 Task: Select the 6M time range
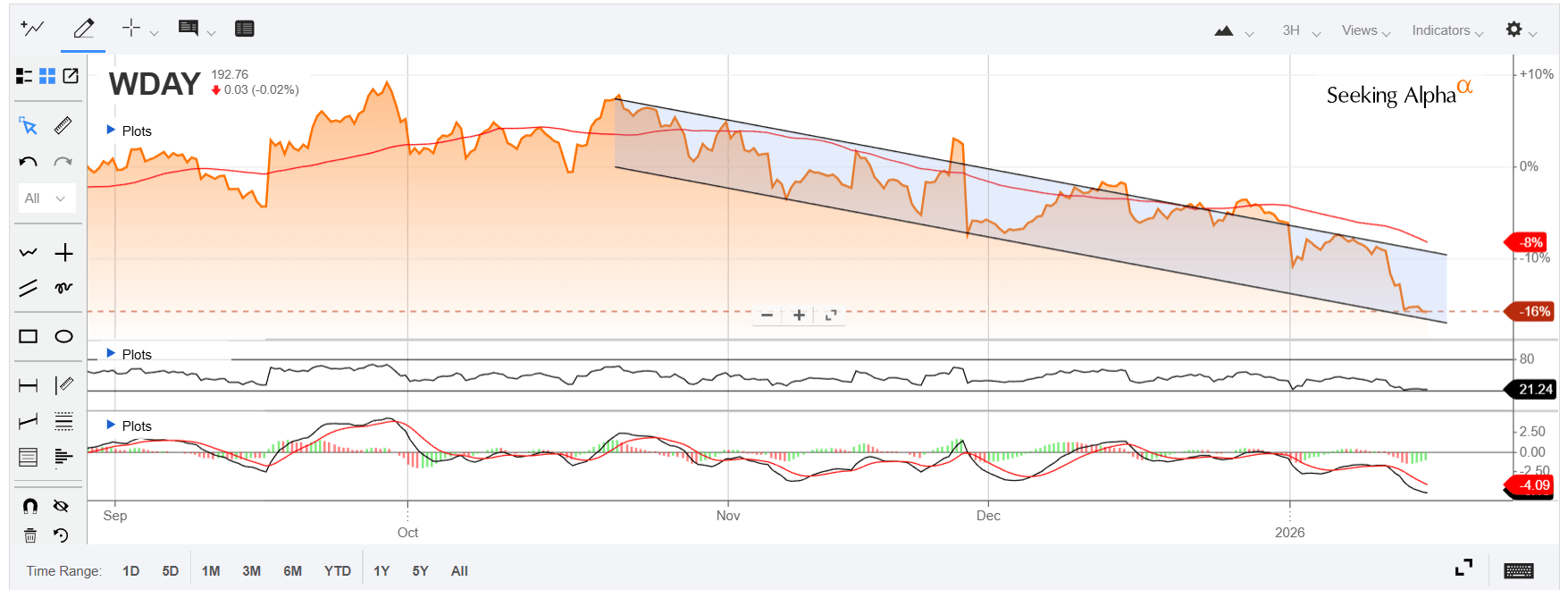tap(293, 571)
